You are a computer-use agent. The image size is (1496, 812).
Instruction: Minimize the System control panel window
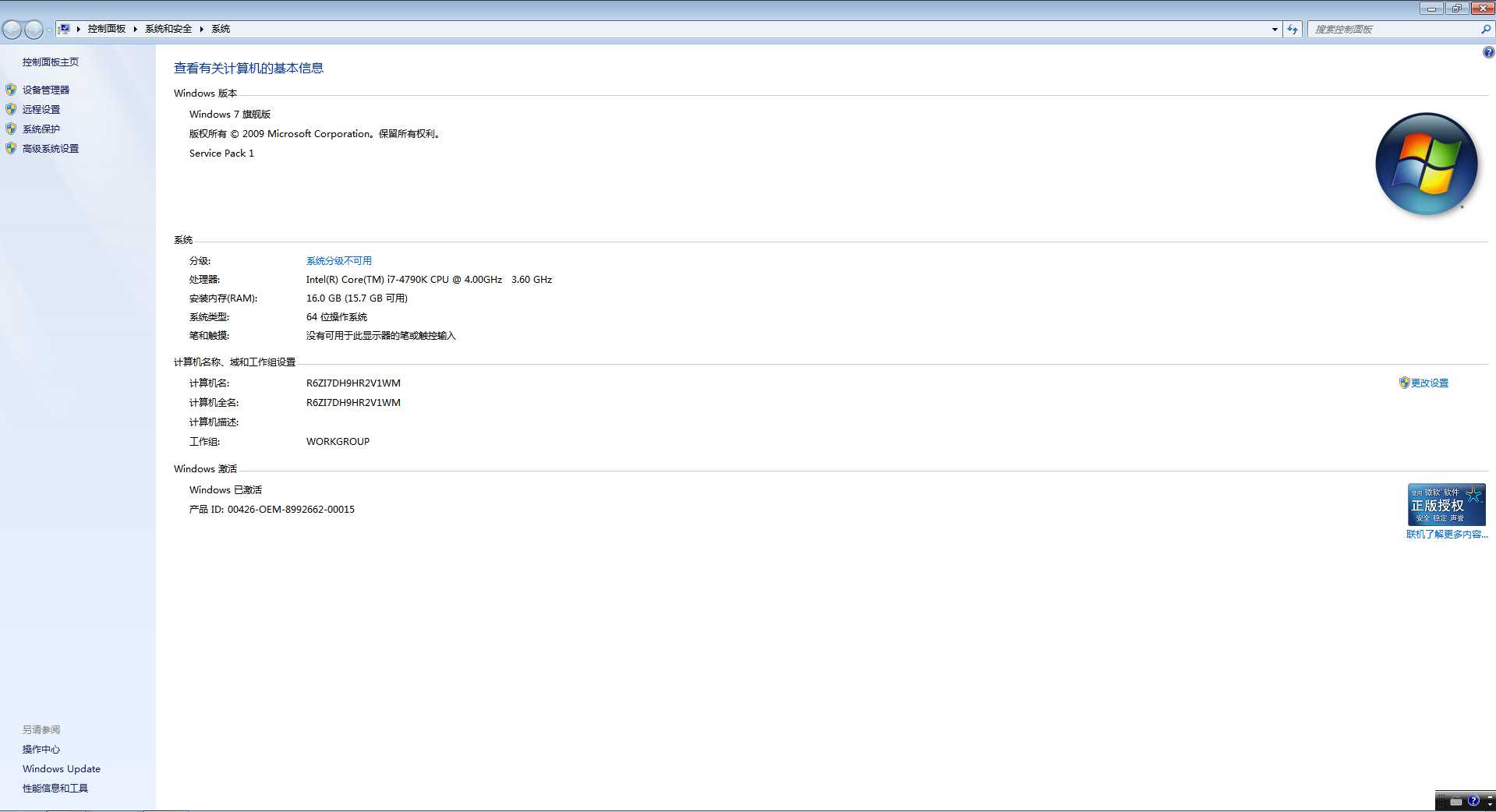click(x=1431, y=9)
